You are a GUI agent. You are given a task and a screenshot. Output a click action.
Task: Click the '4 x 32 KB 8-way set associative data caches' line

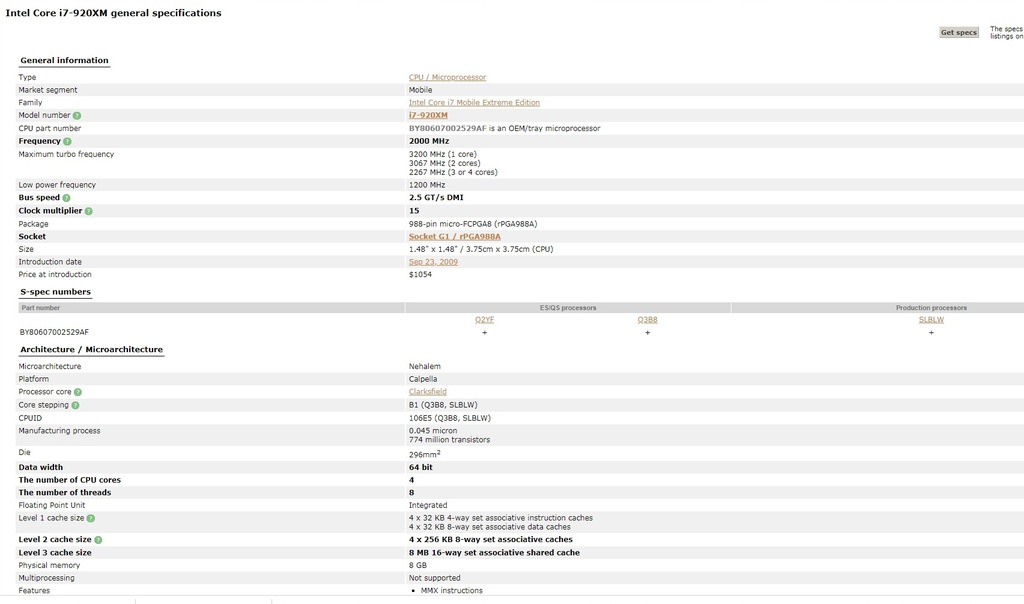(x=490, y=527)
